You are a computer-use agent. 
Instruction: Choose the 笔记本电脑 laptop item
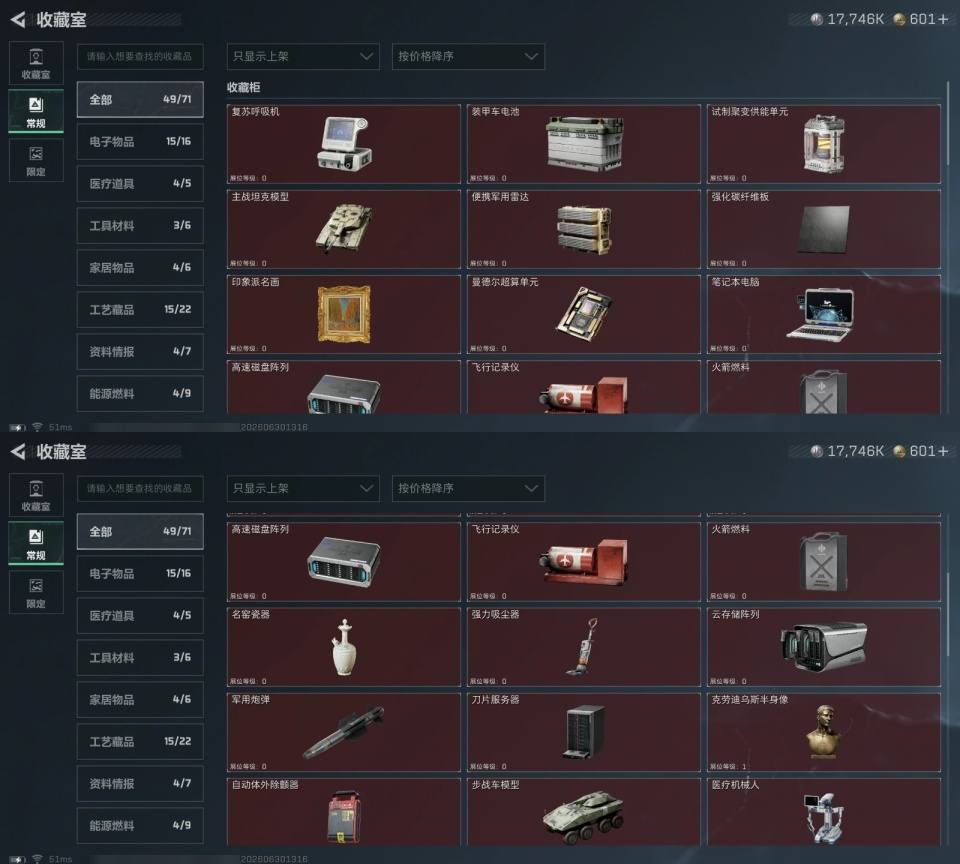coord(823,314)
